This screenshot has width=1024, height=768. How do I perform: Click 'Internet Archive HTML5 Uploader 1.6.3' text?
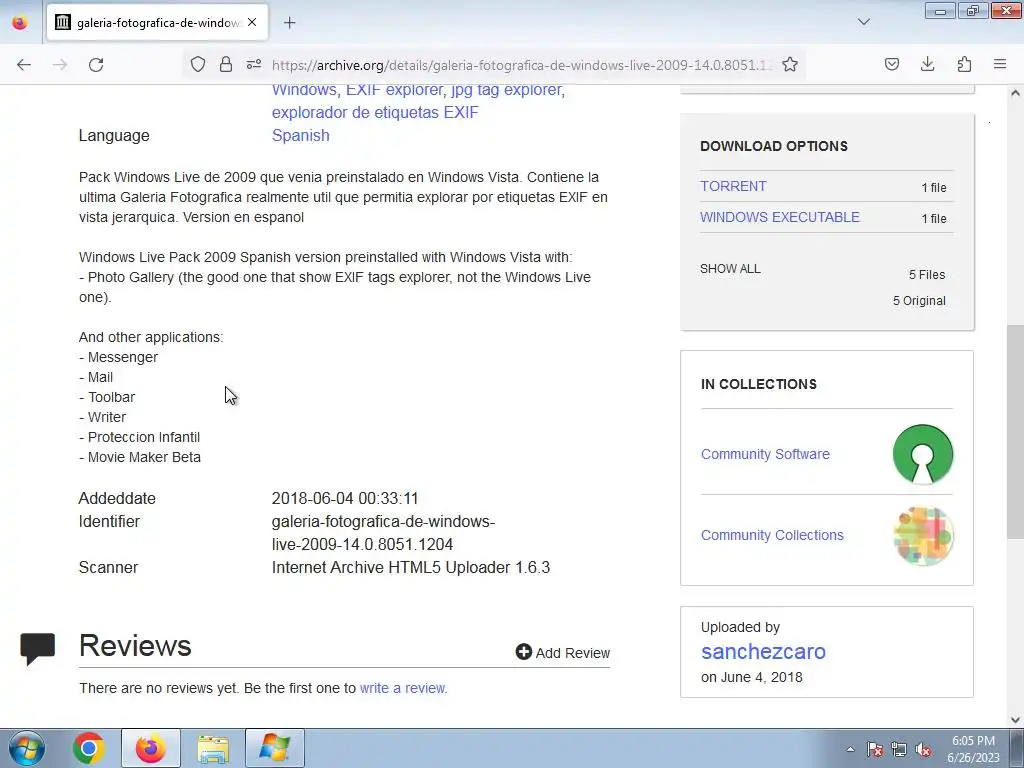click(411, 567)
